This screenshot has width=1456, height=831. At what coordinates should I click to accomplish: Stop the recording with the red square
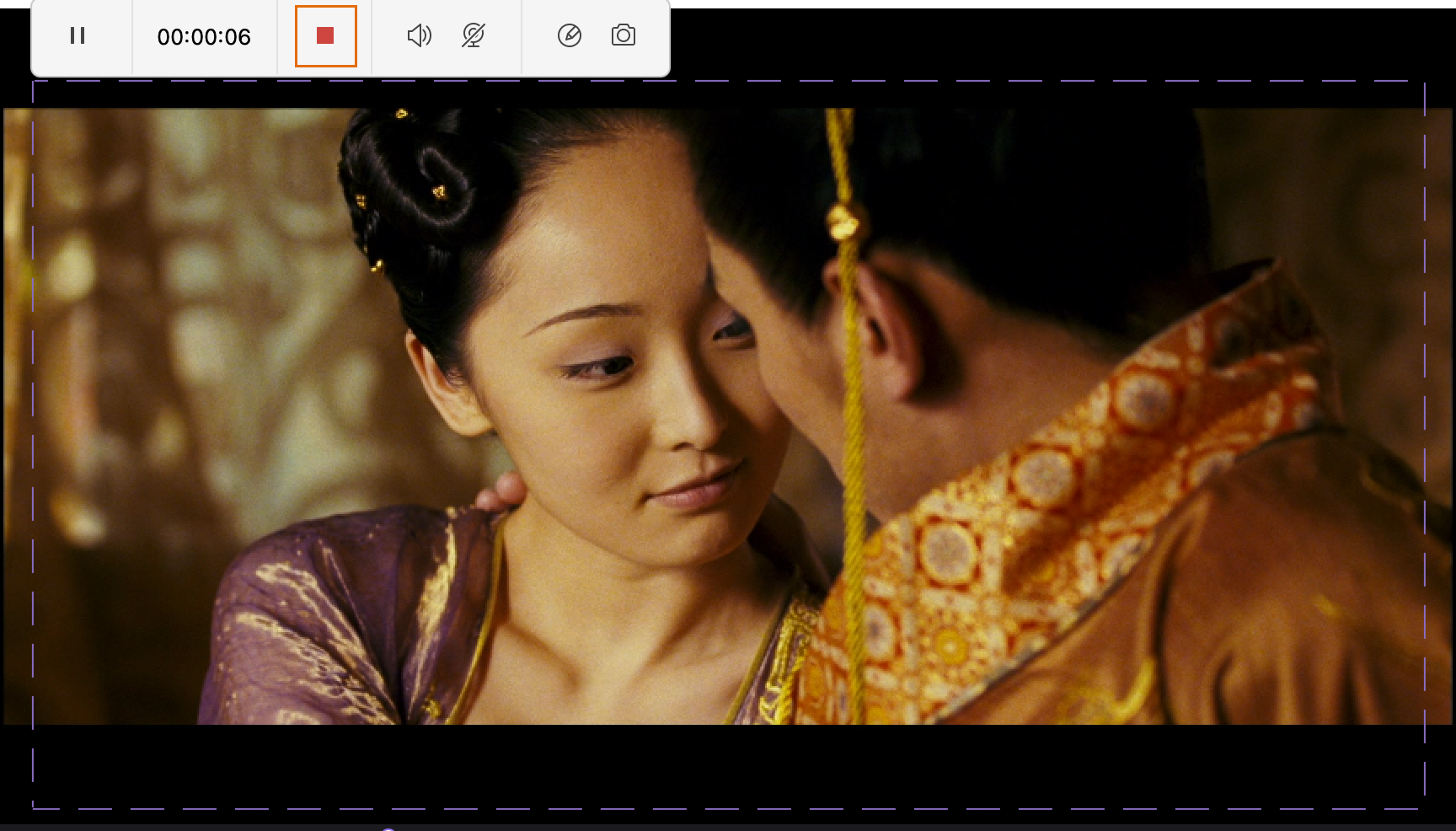[326, 35]
